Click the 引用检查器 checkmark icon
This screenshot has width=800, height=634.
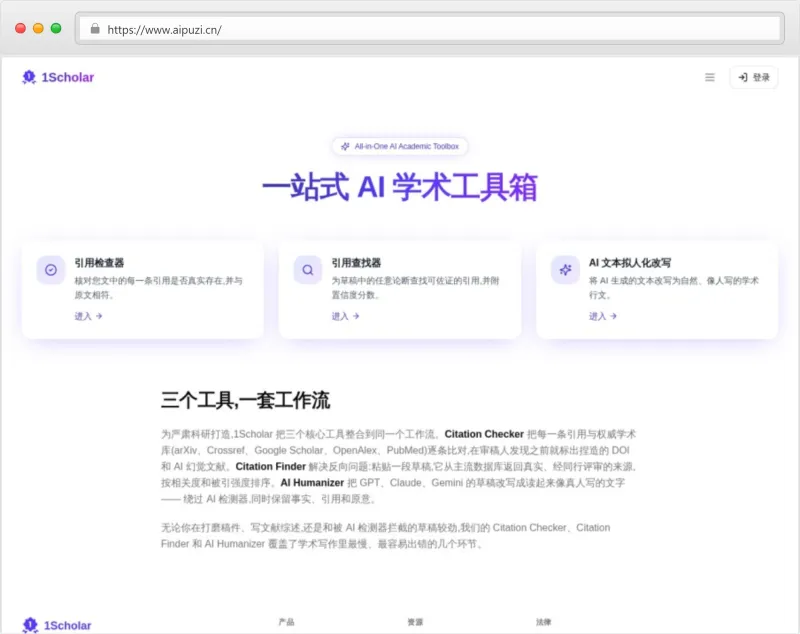click(51, 270)
